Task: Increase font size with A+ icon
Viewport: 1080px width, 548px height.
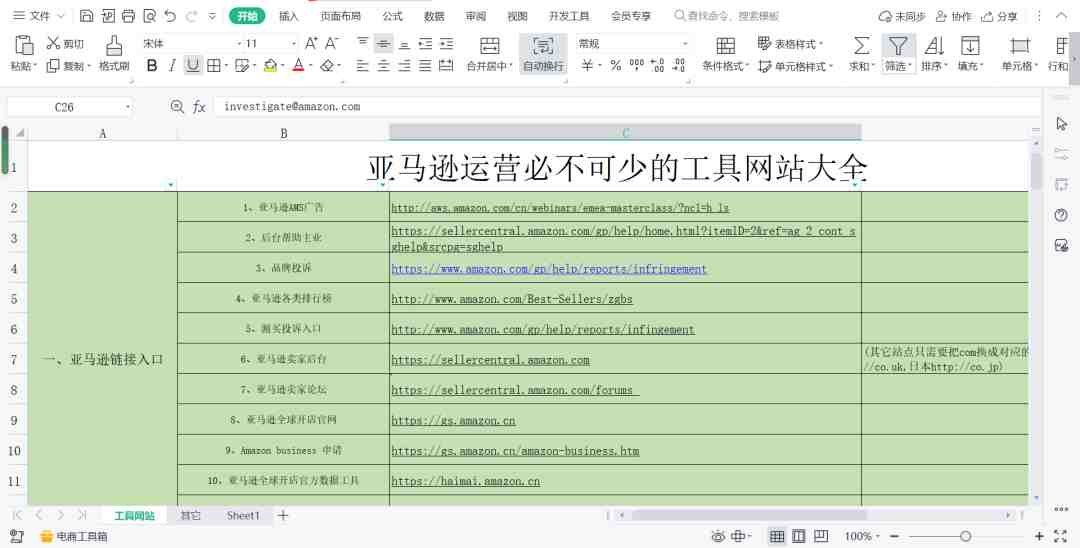Action: point(311,43)
